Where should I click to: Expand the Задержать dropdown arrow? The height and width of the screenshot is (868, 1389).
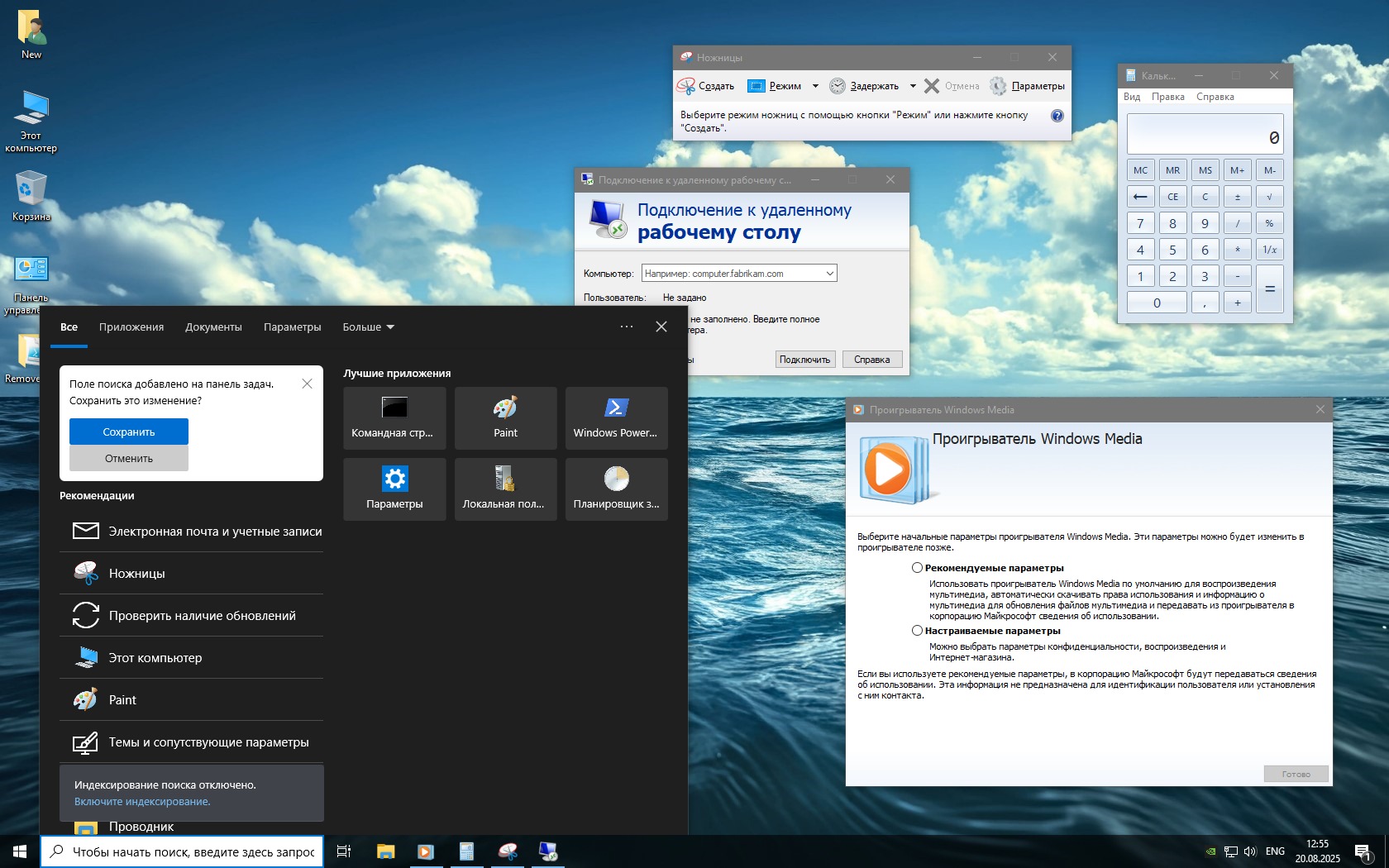tap(913, 86)
